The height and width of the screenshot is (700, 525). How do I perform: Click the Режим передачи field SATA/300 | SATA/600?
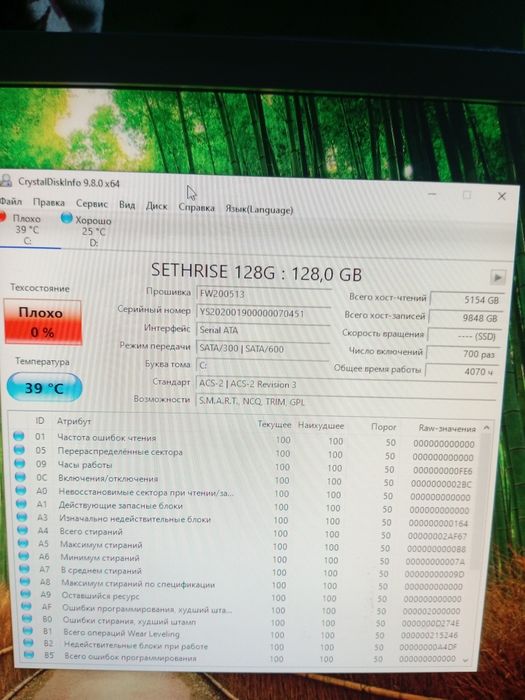263,349
